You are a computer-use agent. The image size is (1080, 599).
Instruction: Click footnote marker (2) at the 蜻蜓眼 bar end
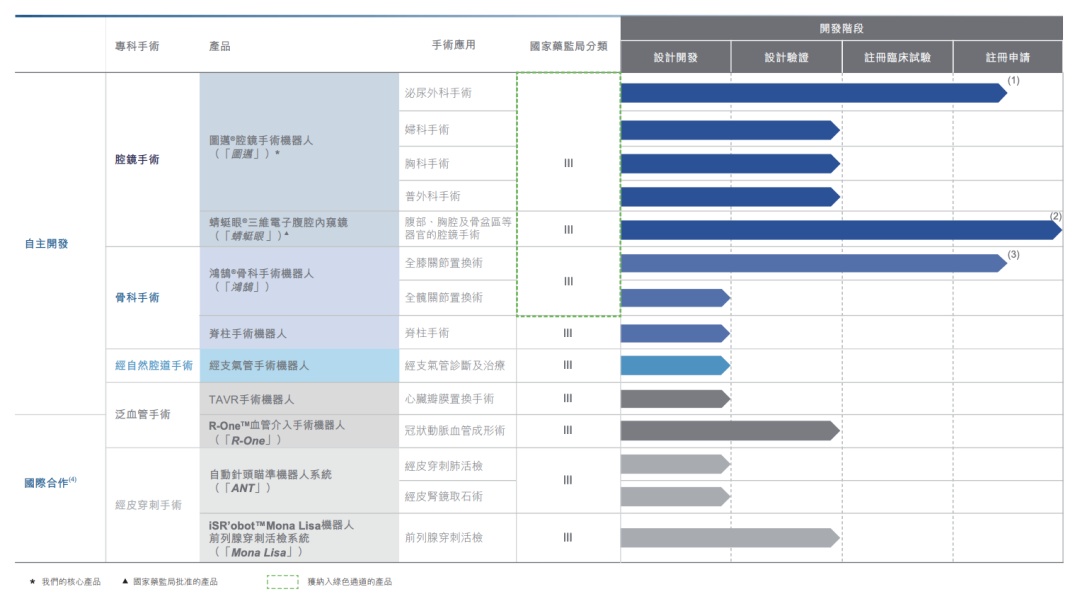tap(1055, 216)
